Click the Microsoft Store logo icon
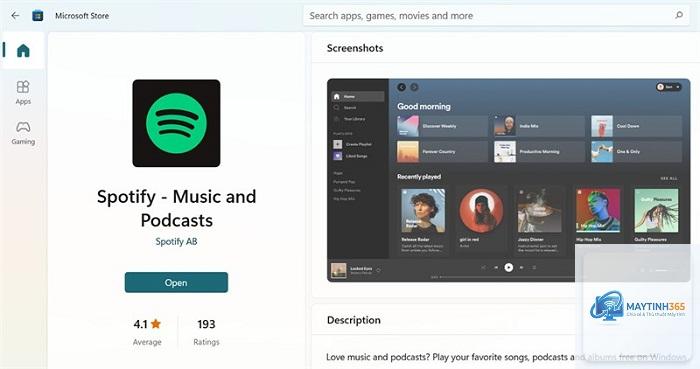This screenshot has width=700, height=369. click(38, 16)
